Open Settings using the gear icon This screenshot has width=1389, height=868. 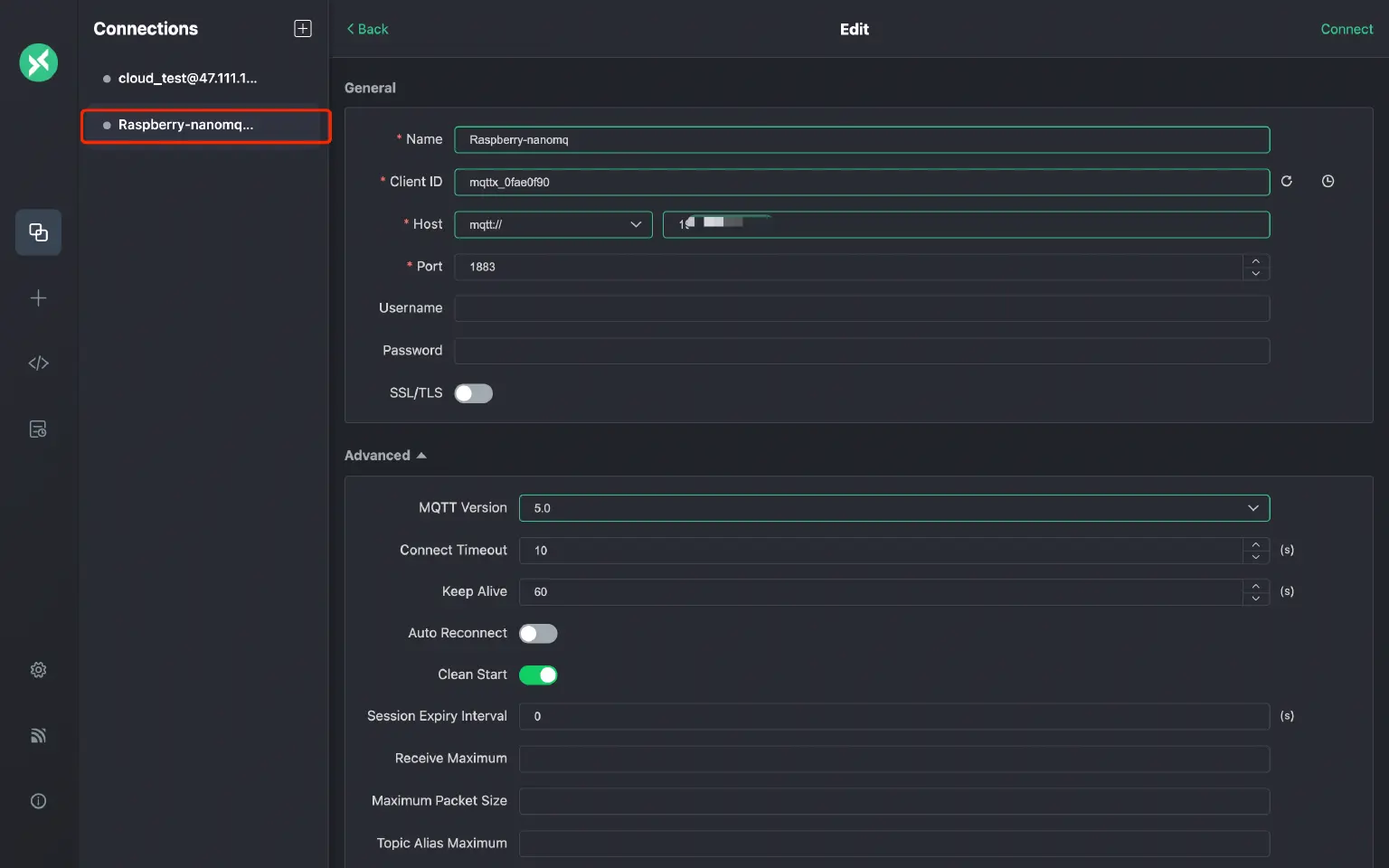point(38,669)
